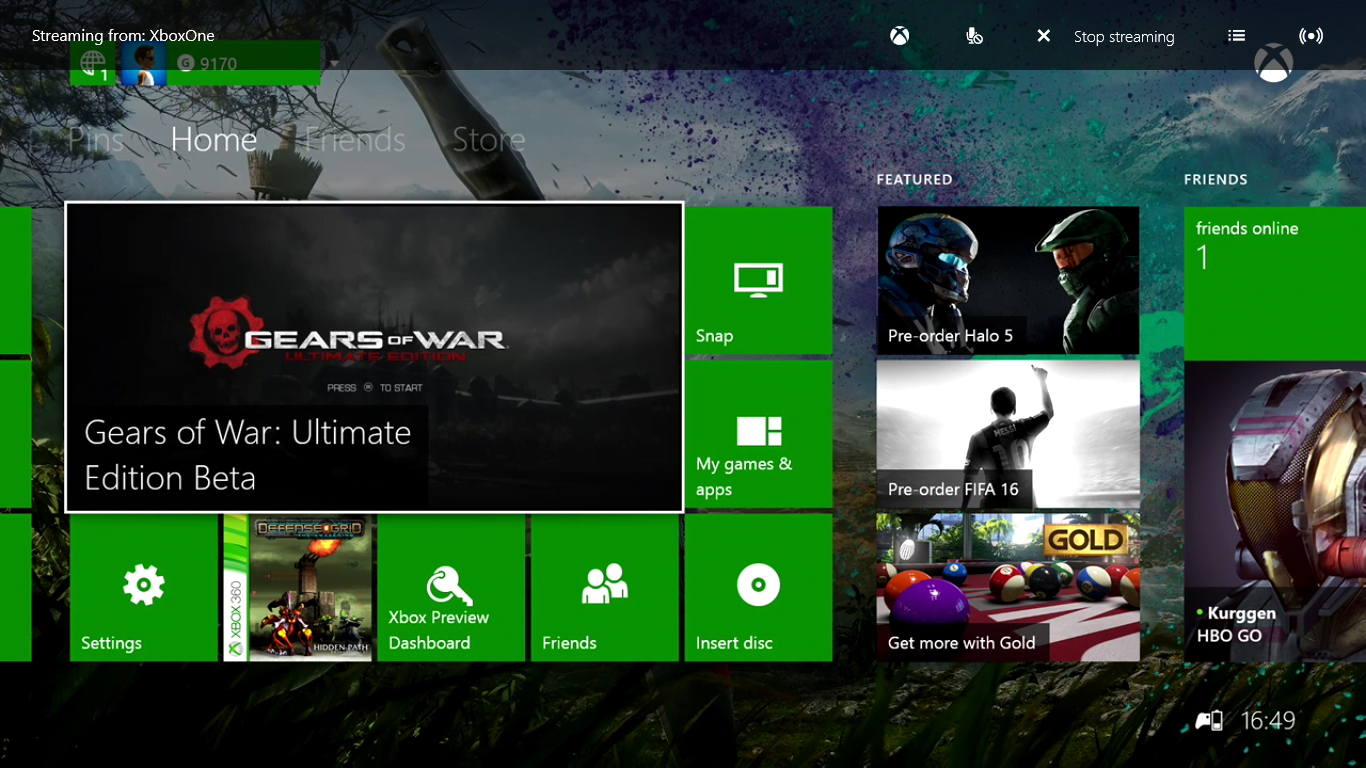Select the Insert disc tile
This screenshot has width=1366, height=768.
coord(758,587)
